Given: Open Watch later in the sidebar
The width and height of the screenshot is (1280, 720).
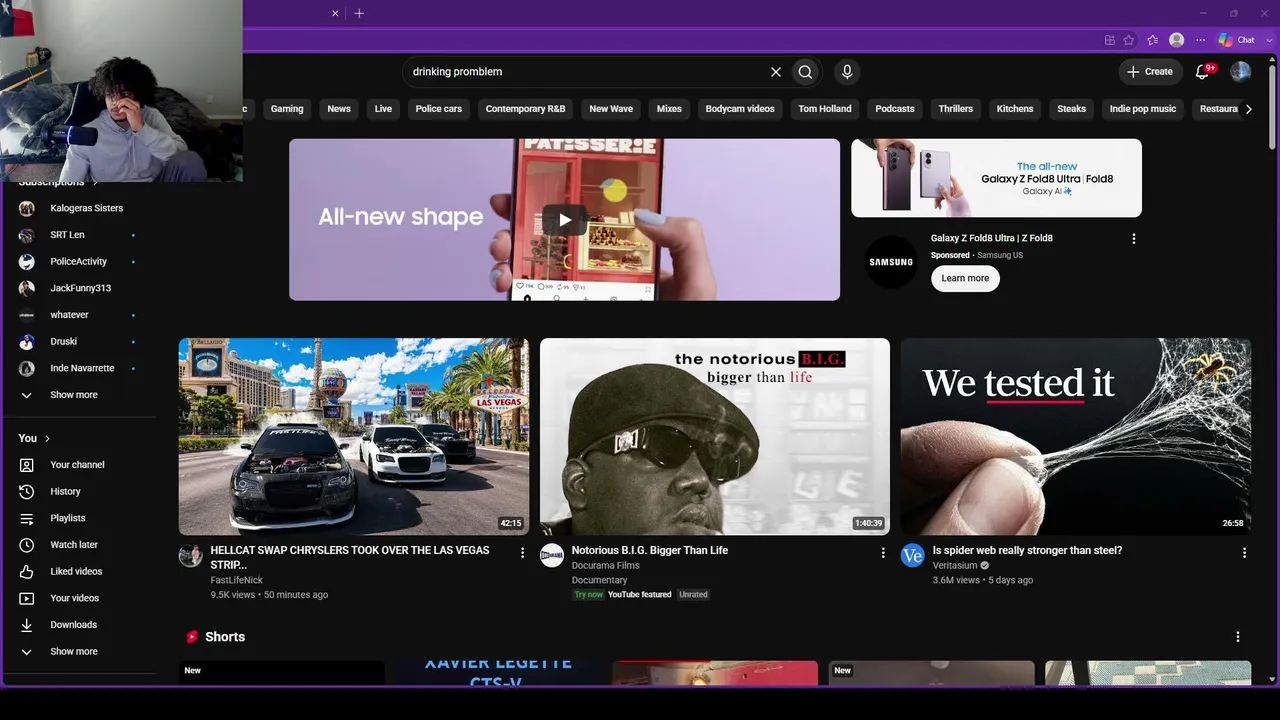Looking at the screenshot, I should 78,545.
